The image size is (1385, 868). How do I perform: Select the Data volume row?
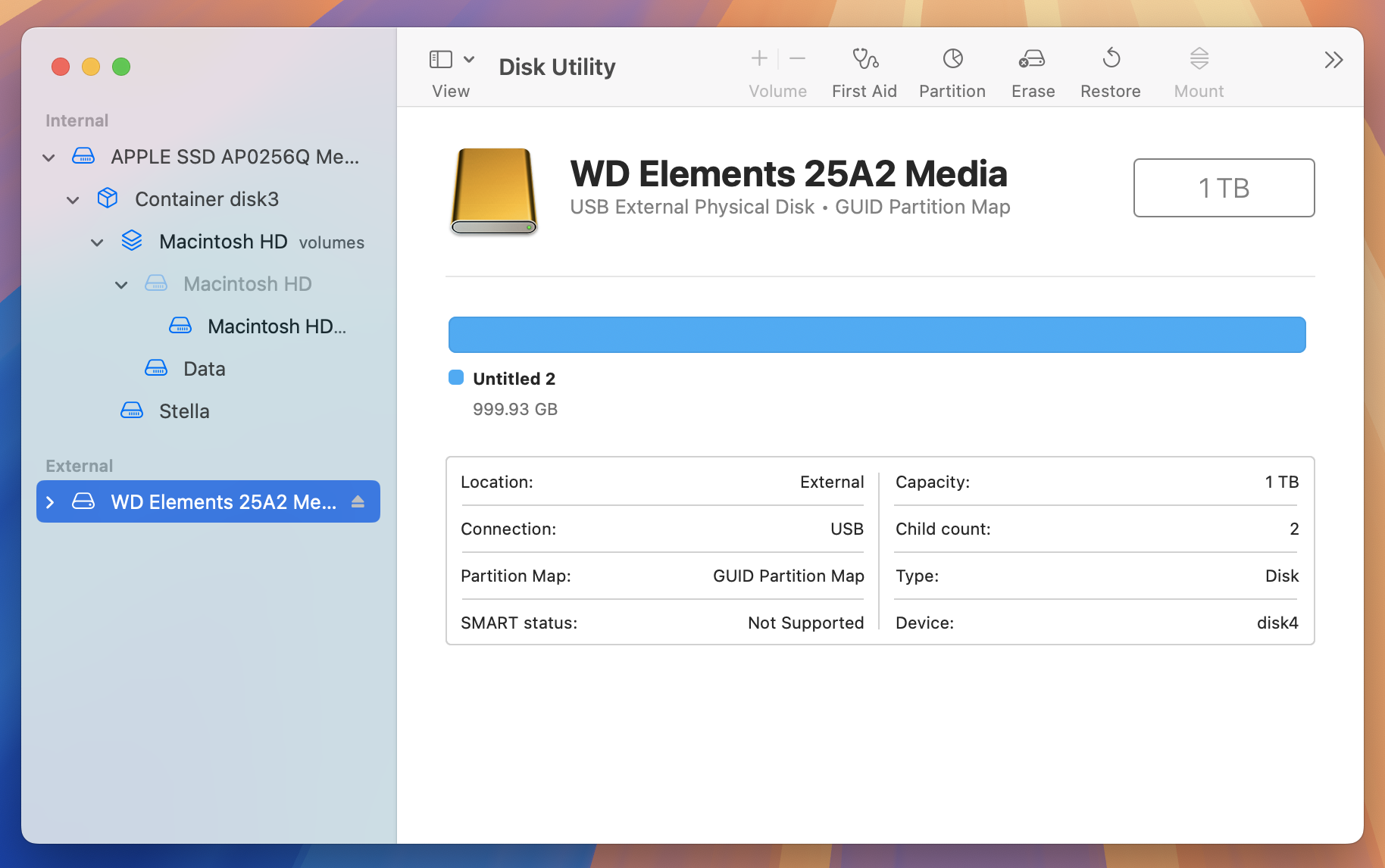tap(208, 369)
